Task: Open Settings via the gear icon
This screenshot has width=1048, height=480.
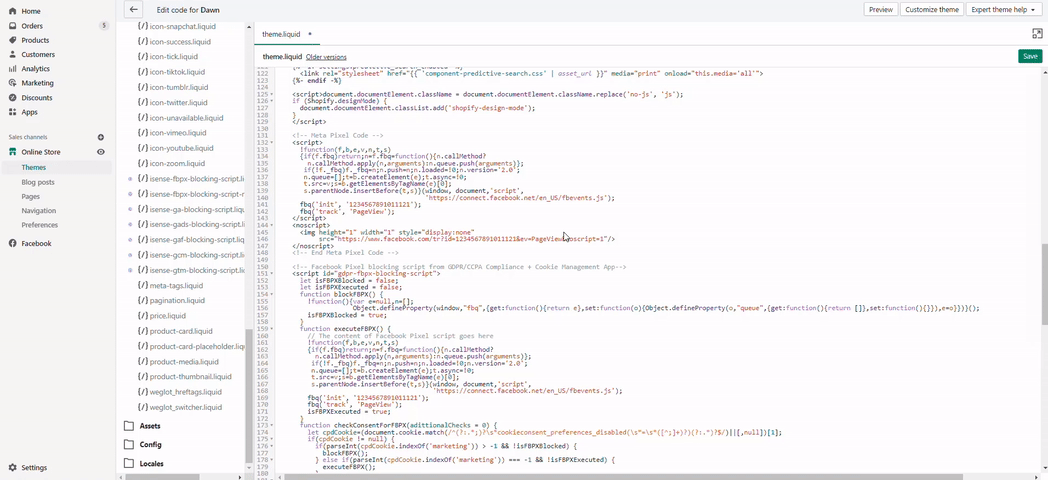Action: [x=13, y=467]
